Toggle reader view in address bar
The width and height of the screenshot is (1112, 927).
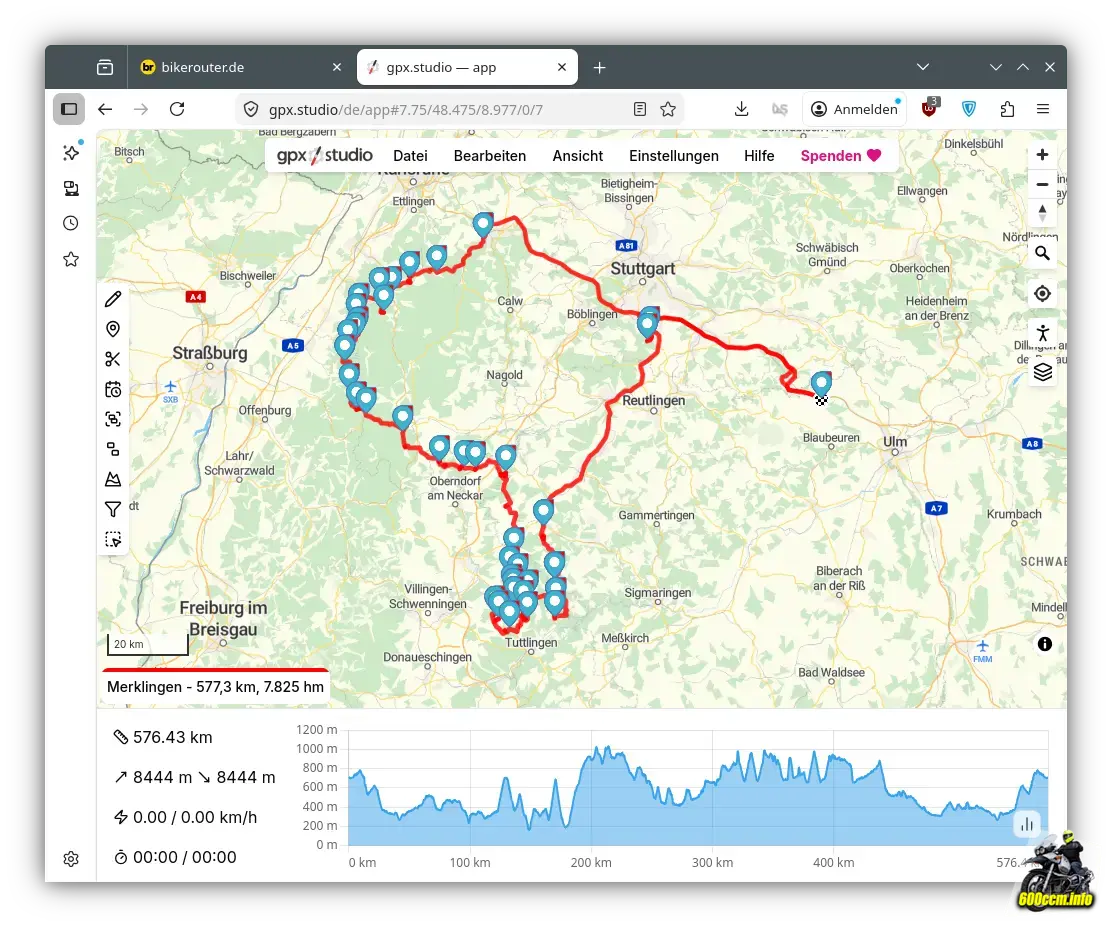(x=640, y=109)
